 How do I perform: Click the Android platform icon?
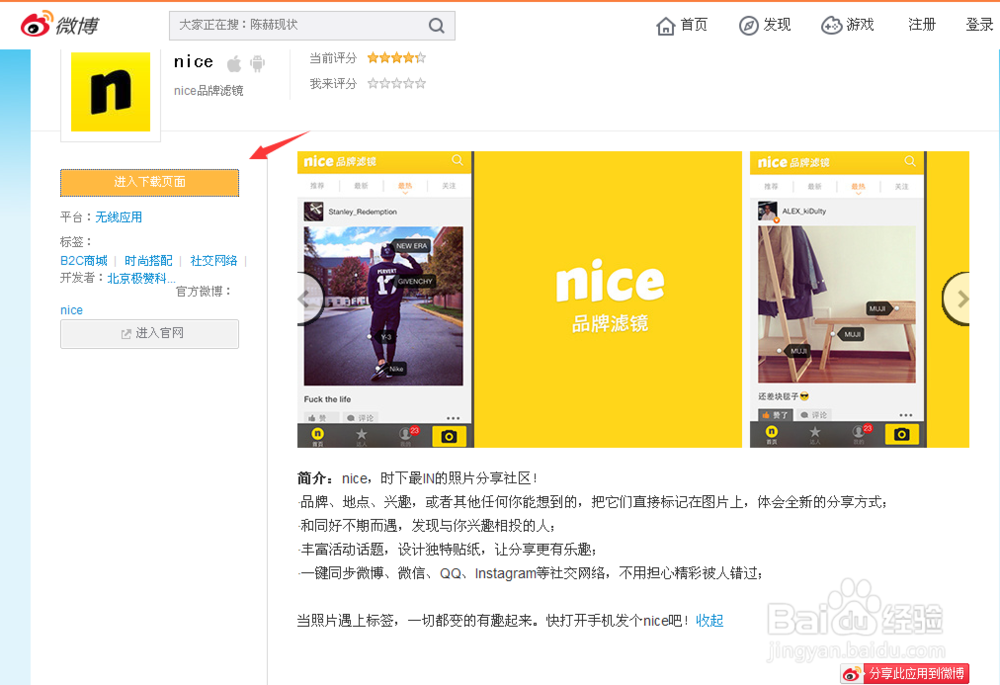(258, 63)
